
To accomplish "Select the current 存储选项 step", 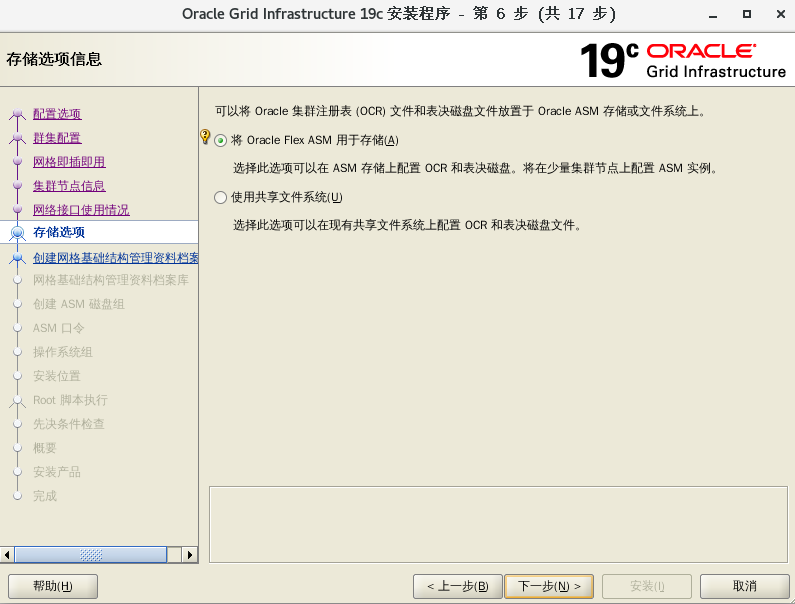I will [59, 232].
